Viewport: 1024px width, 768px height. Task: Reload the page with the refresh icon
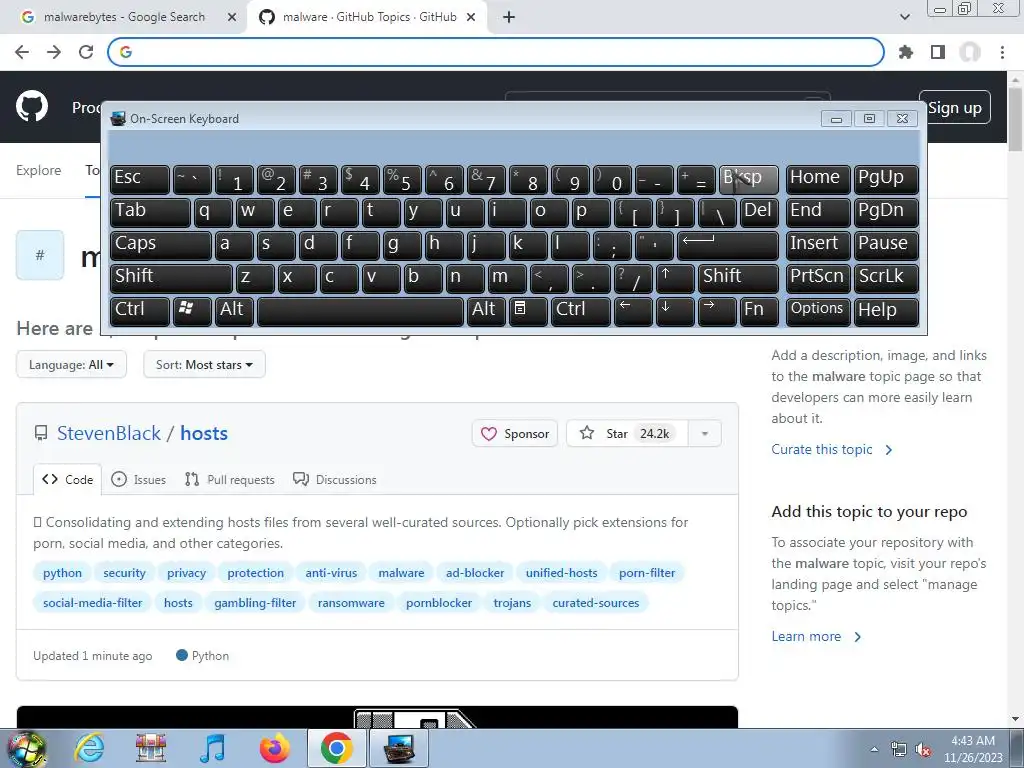point(86,52)
